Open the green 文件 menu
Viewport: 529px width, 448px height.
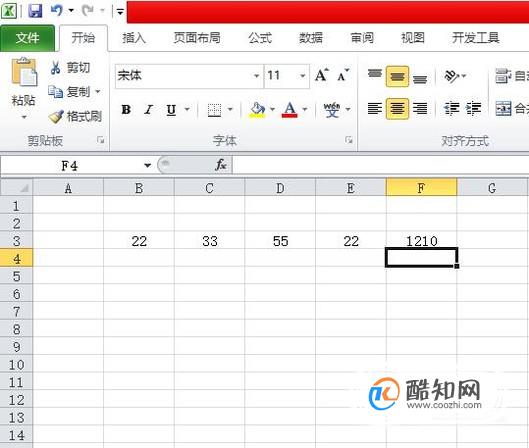pos(27,38)
